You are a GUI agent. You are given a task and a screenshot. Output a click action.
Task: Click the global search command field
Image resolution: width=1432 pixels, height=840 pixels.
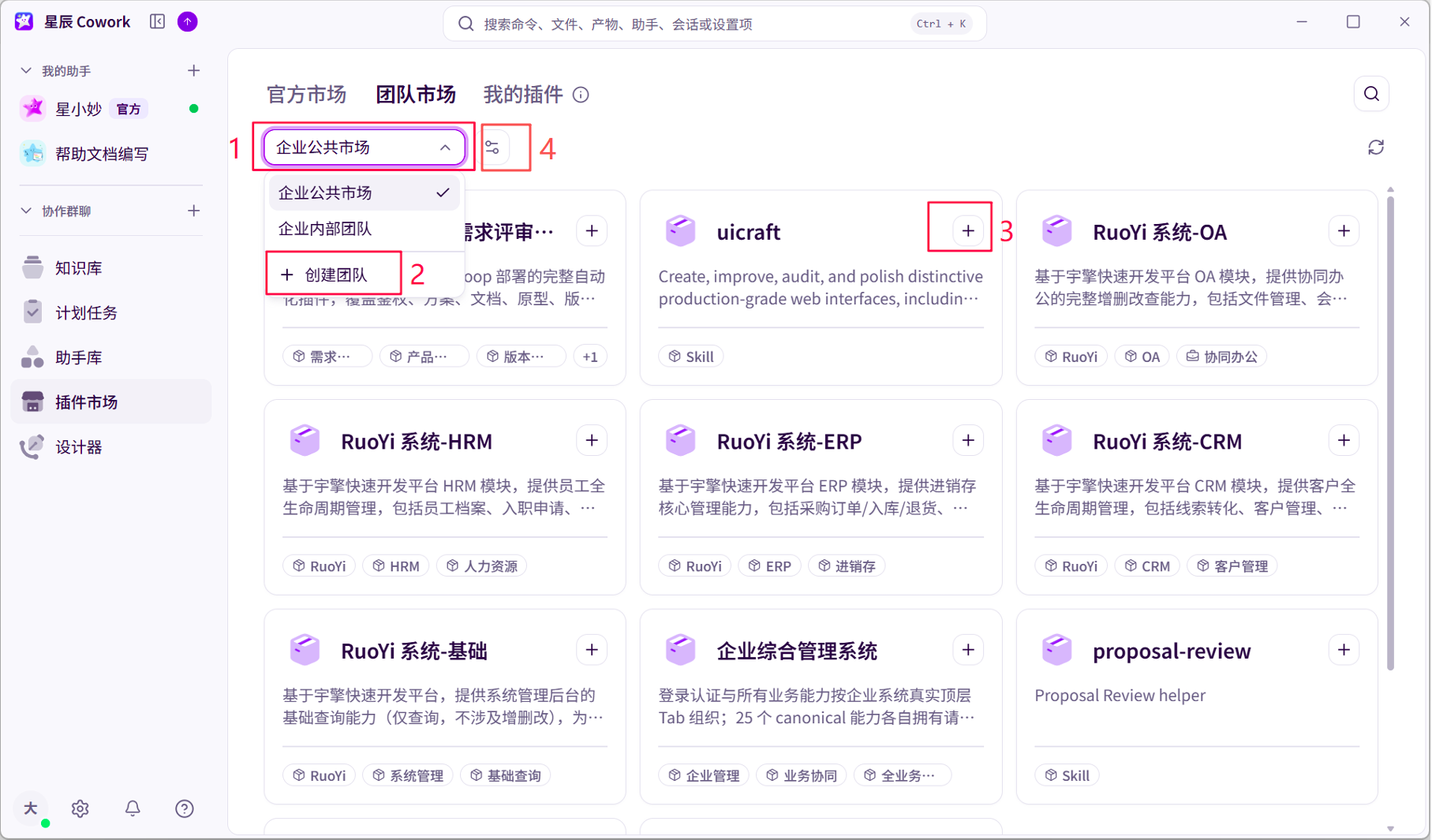tap(715, 24)
